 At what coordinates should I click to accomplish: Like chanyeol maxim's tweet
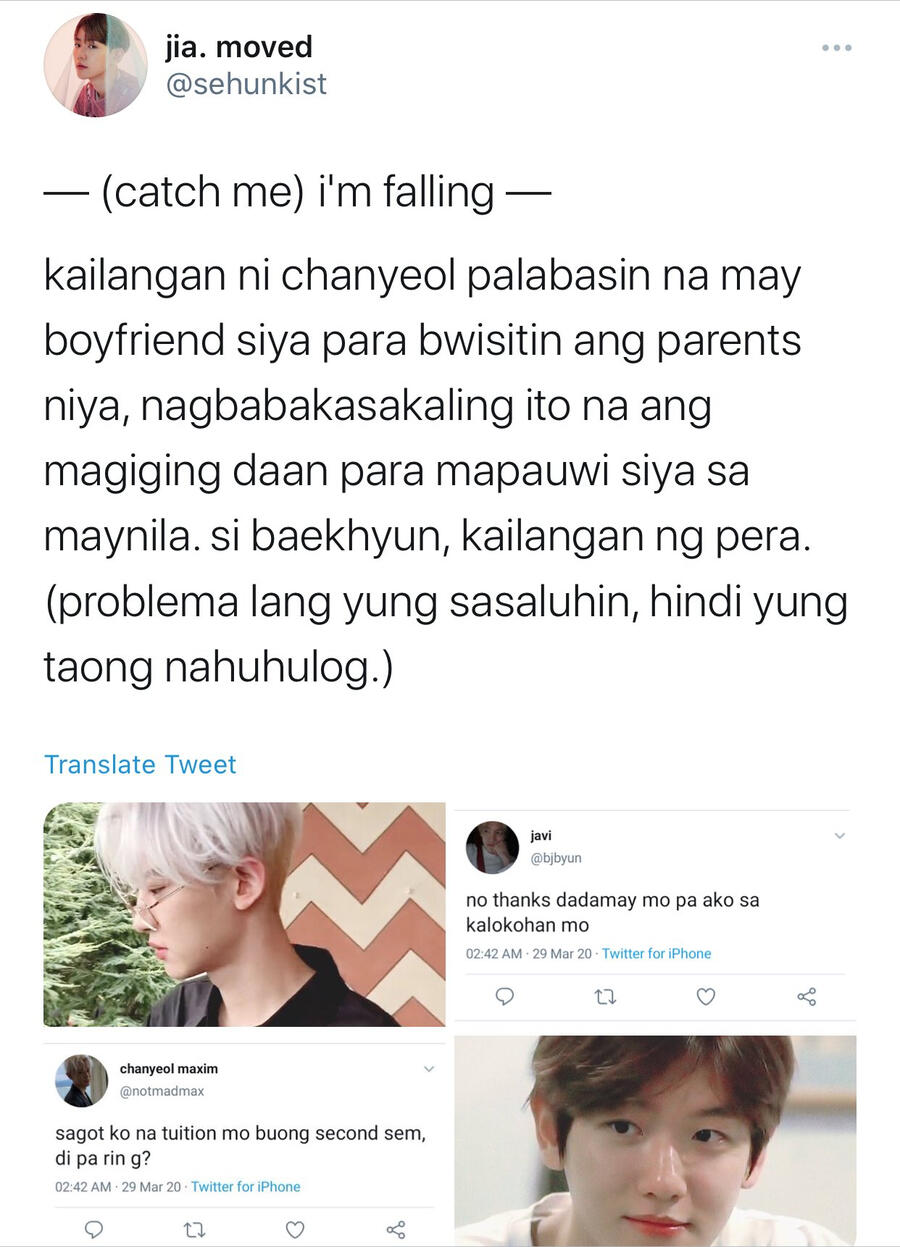point(295,1229)
